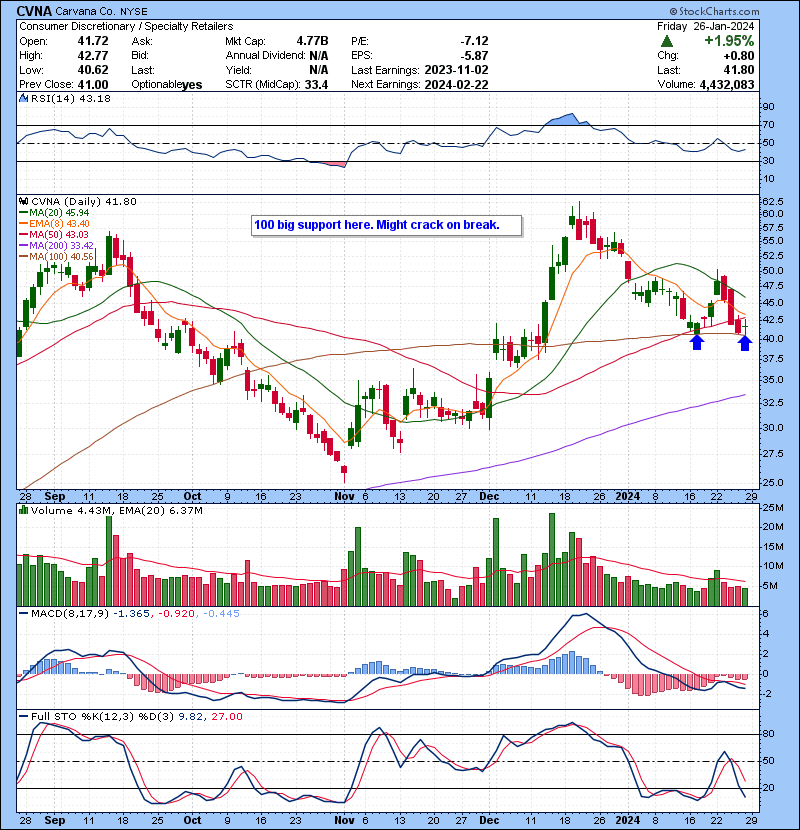
Task: Select the CVNA ticker symbol in header
Action: coord(34,11)
